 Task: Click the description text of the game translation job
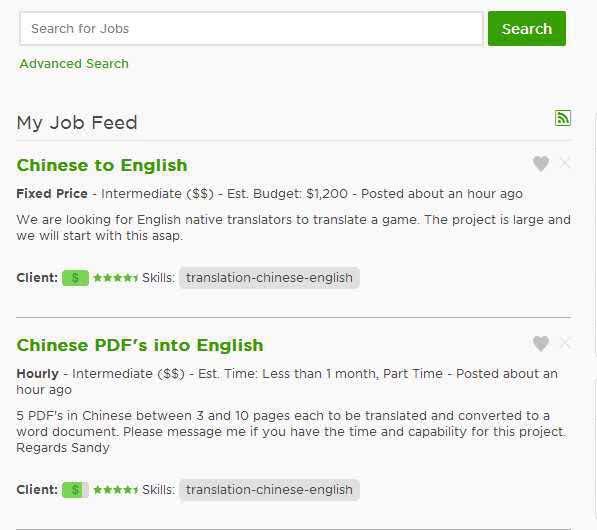293,228
